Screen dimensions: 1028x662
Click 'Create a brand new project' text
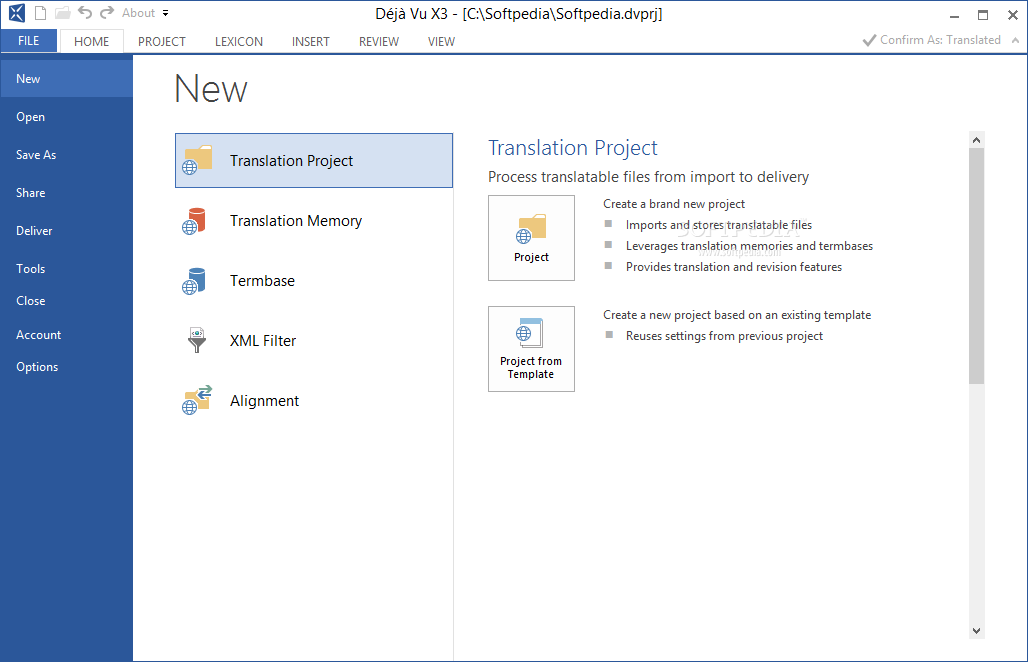(674, 204)
